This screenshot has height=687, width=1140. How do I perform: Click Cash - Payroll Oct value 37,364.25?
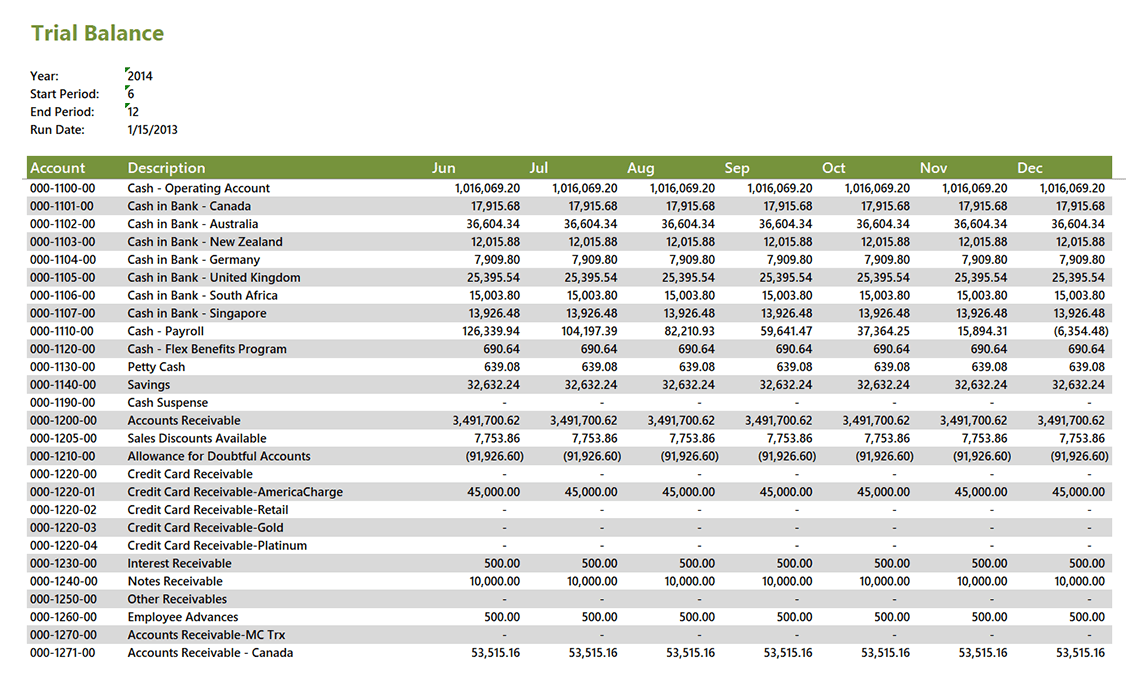[883, 332]
